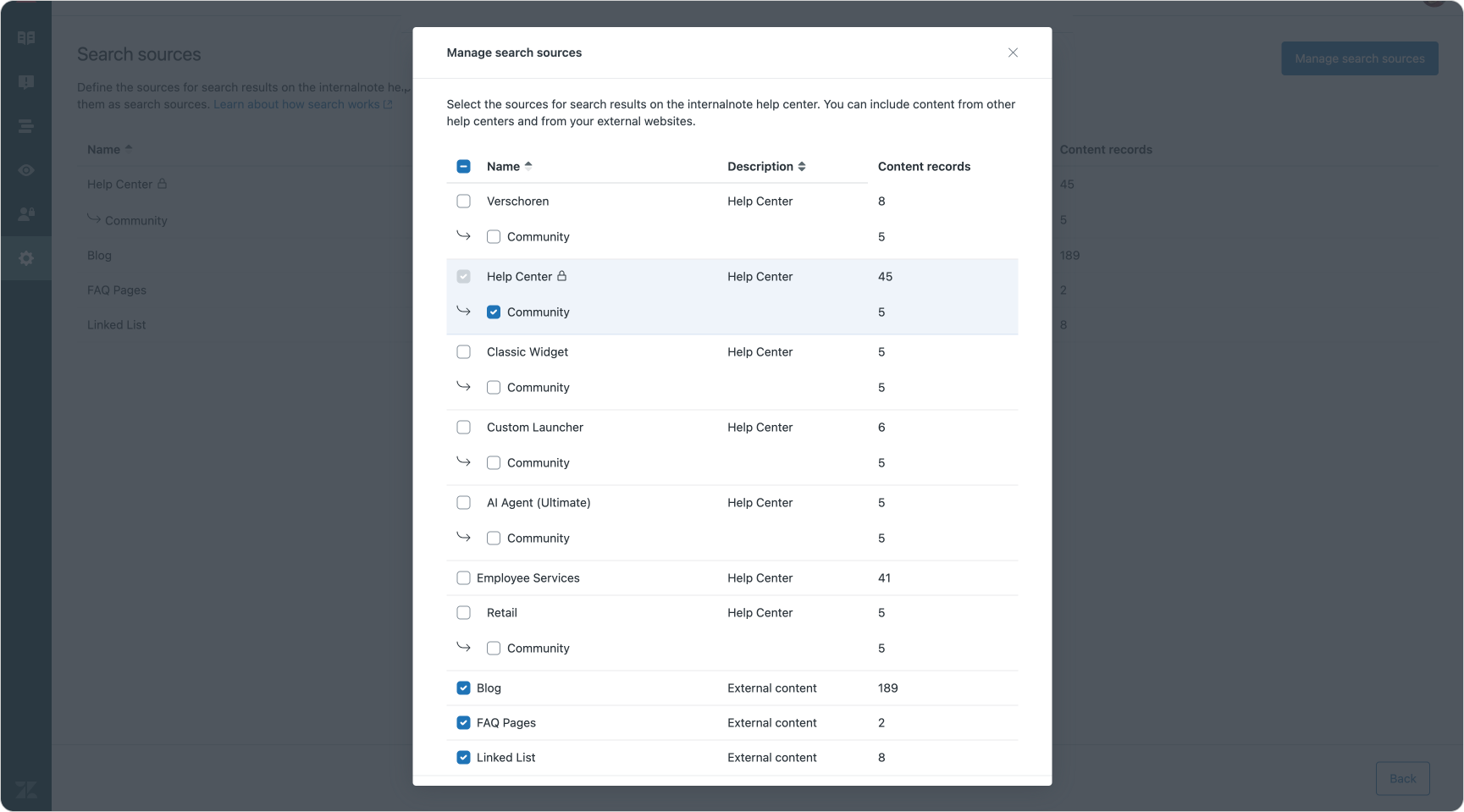Open the community moderation sidebar icon

26,82
